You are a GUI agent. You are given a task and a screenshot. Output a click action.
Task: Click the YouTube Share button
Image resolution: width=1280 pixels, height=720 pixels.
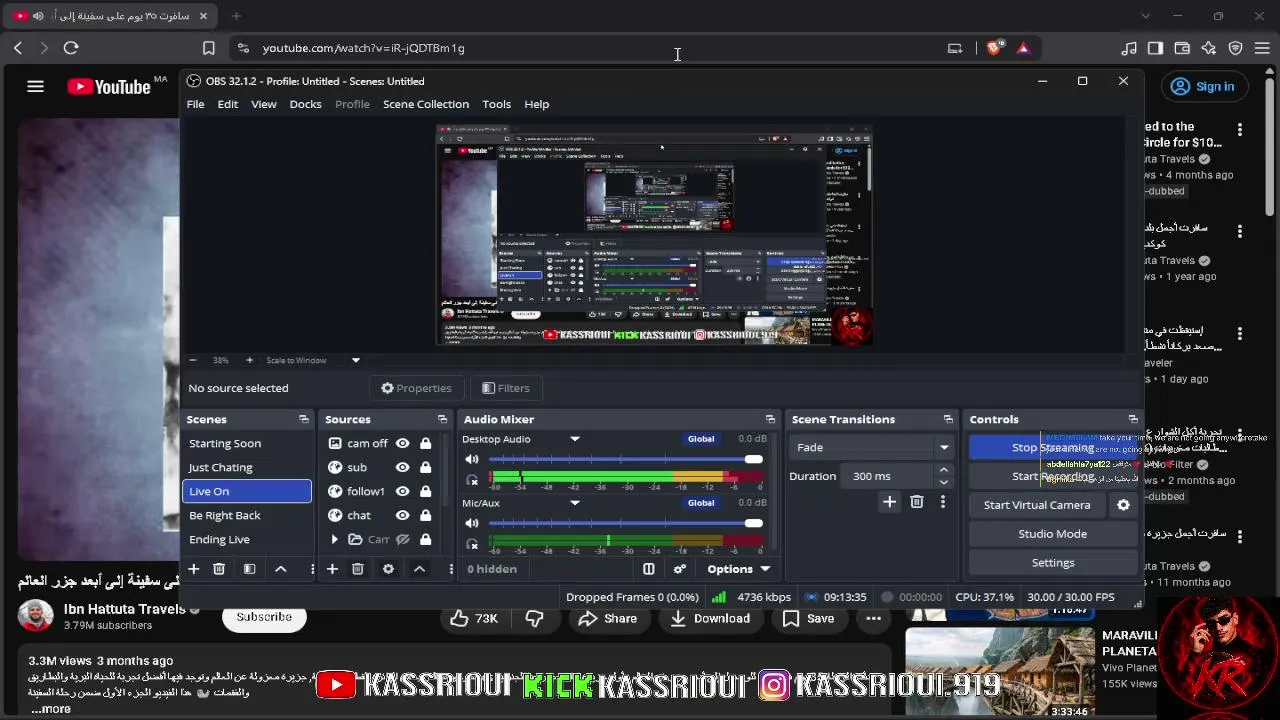608,619
